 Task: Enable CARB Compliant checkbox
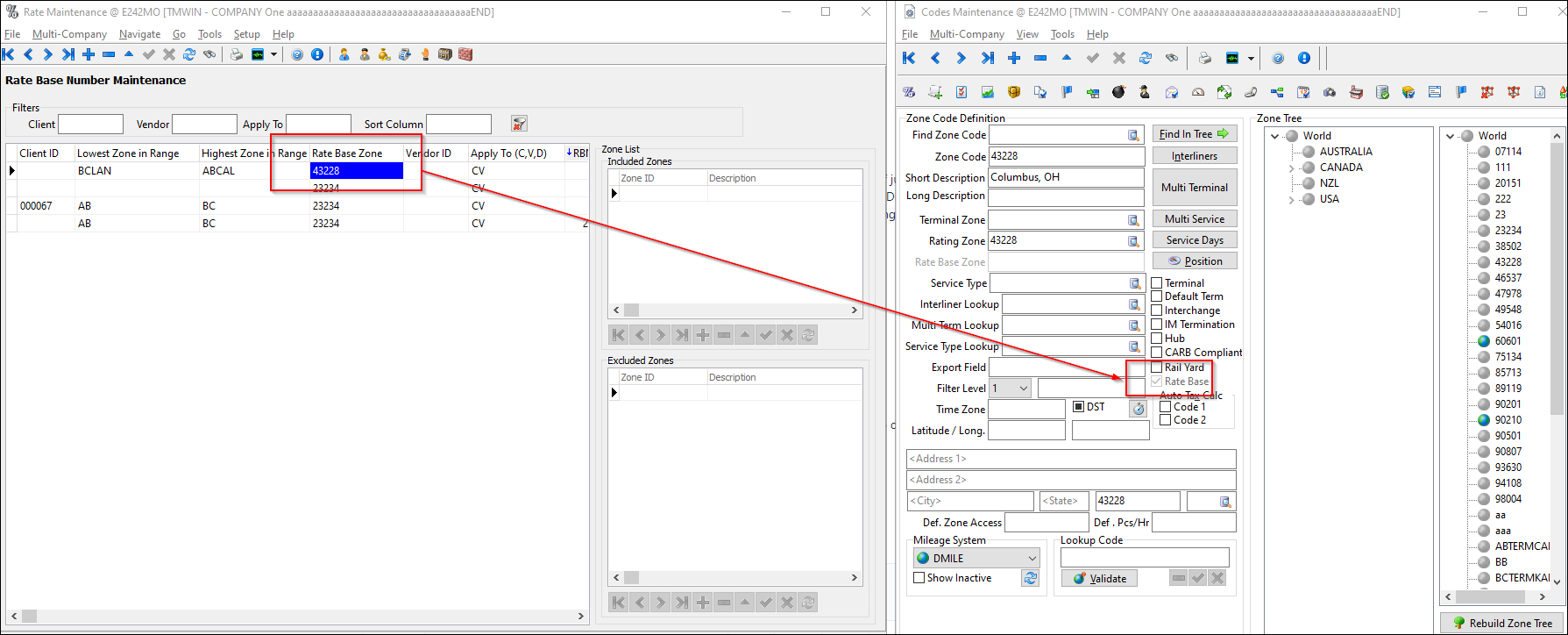(x=1157, y=353)
